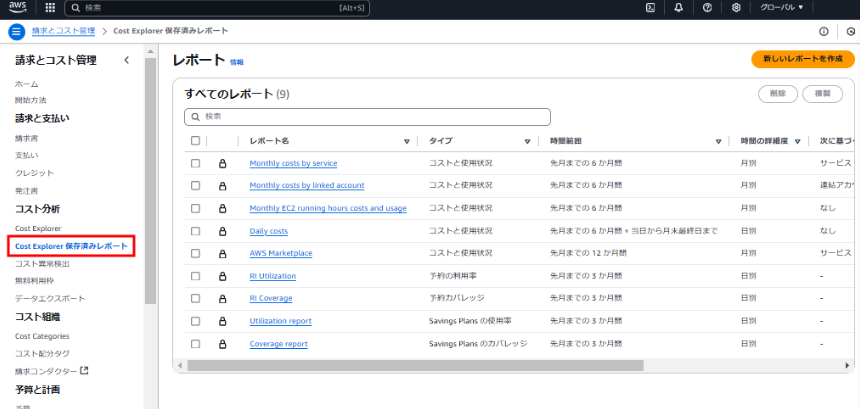Screen dimensions: 860x409
Task: Open the Monthly costs by service report
Action: pyautogui.click(x=293, y=163)
